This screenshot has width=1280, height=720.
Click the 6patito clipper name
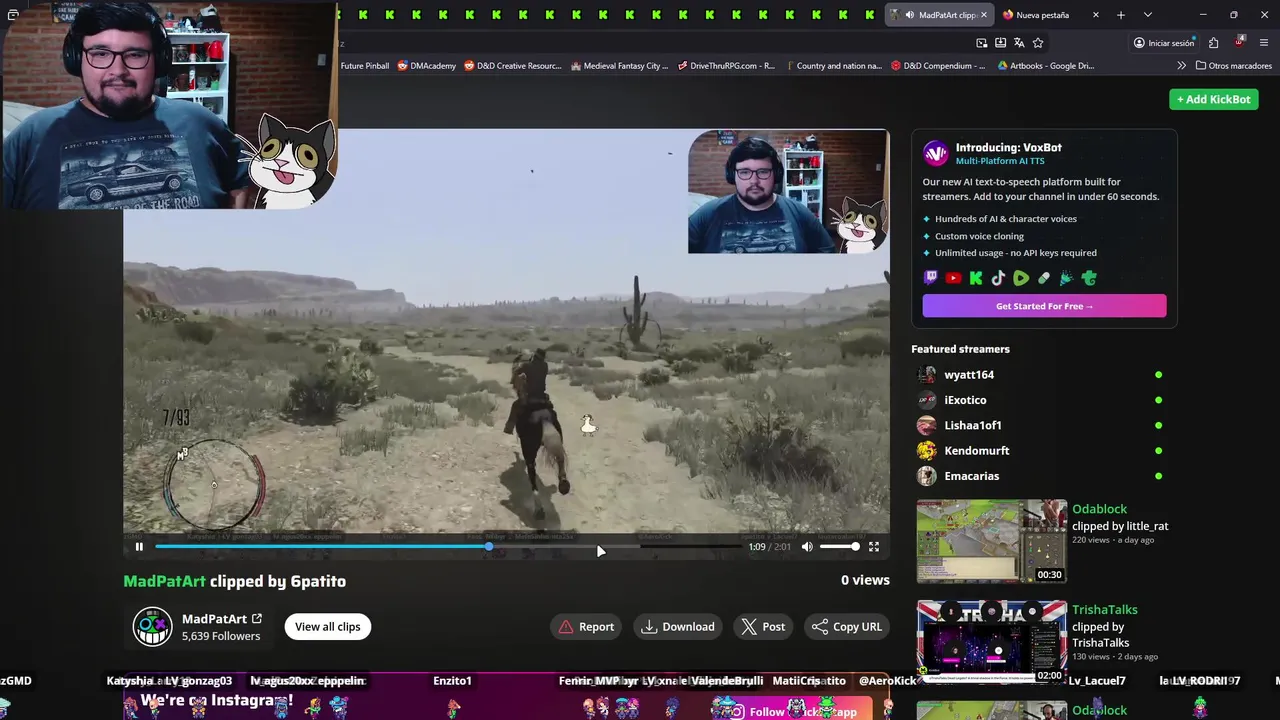[318, 581]
